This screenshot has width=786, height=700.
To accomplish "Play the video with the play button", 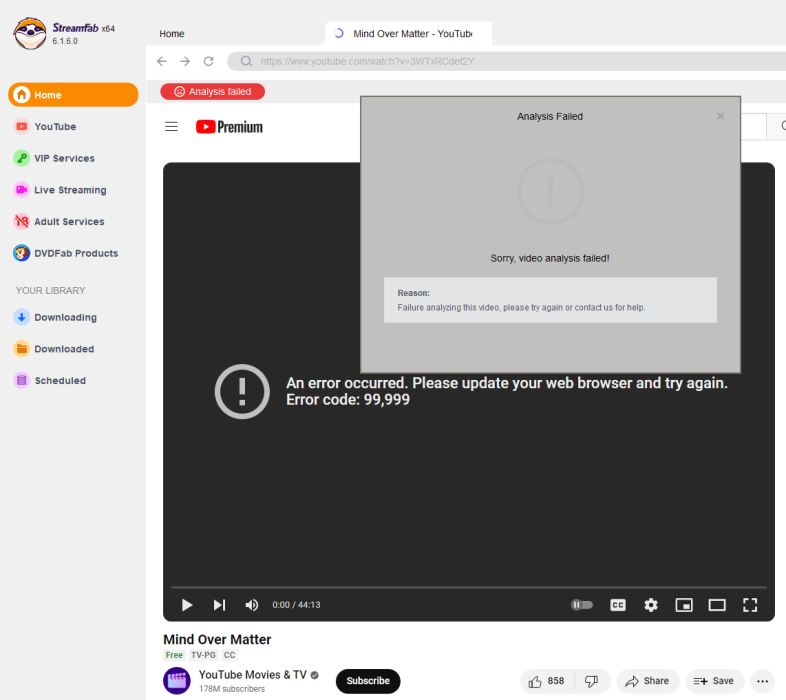I will pyautogui.click(x=187, y=605).
